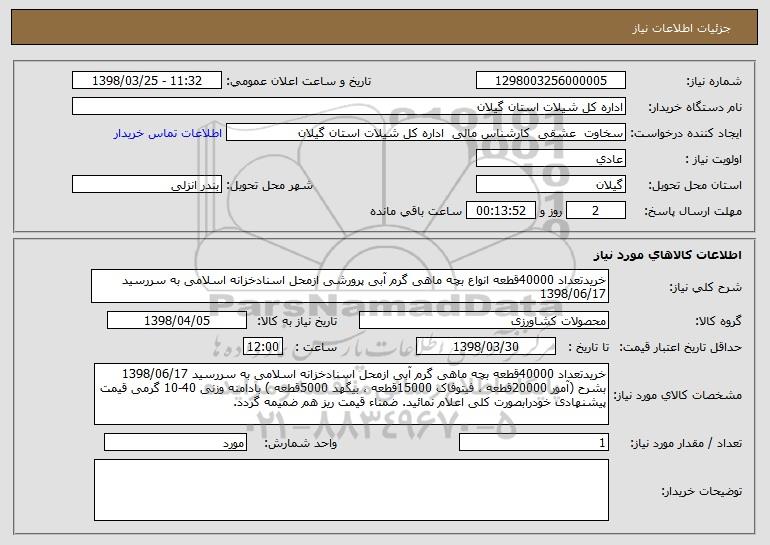Click the quantity field showing 1

click(x=534, y=442)
